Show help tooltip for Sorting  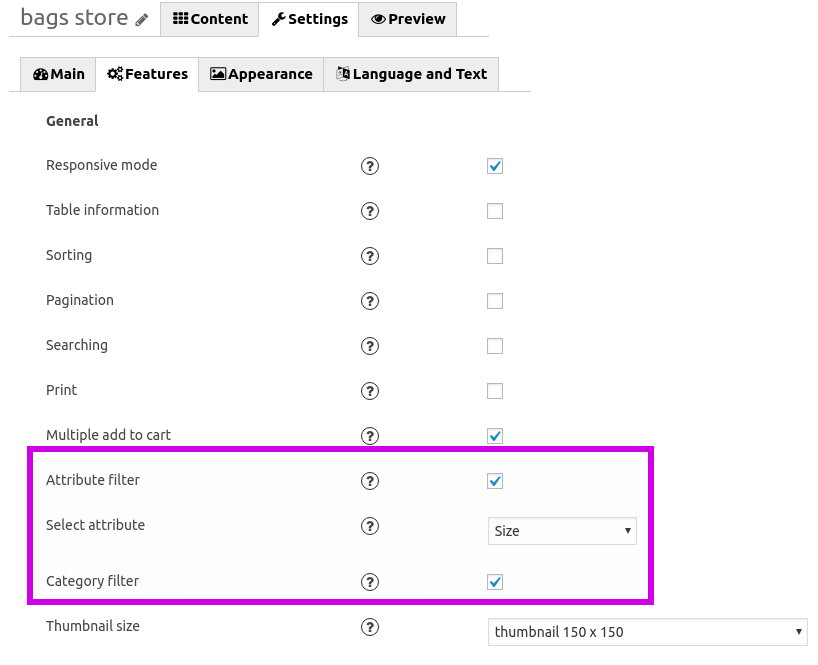[369, 256]
